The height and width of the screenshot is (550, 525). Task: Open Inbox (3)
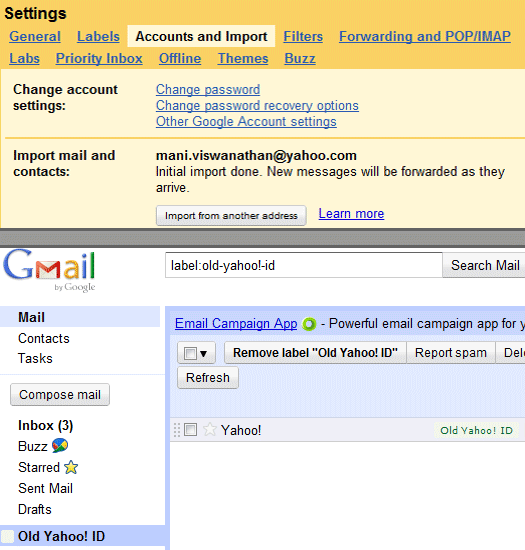[x=46, y=425]
